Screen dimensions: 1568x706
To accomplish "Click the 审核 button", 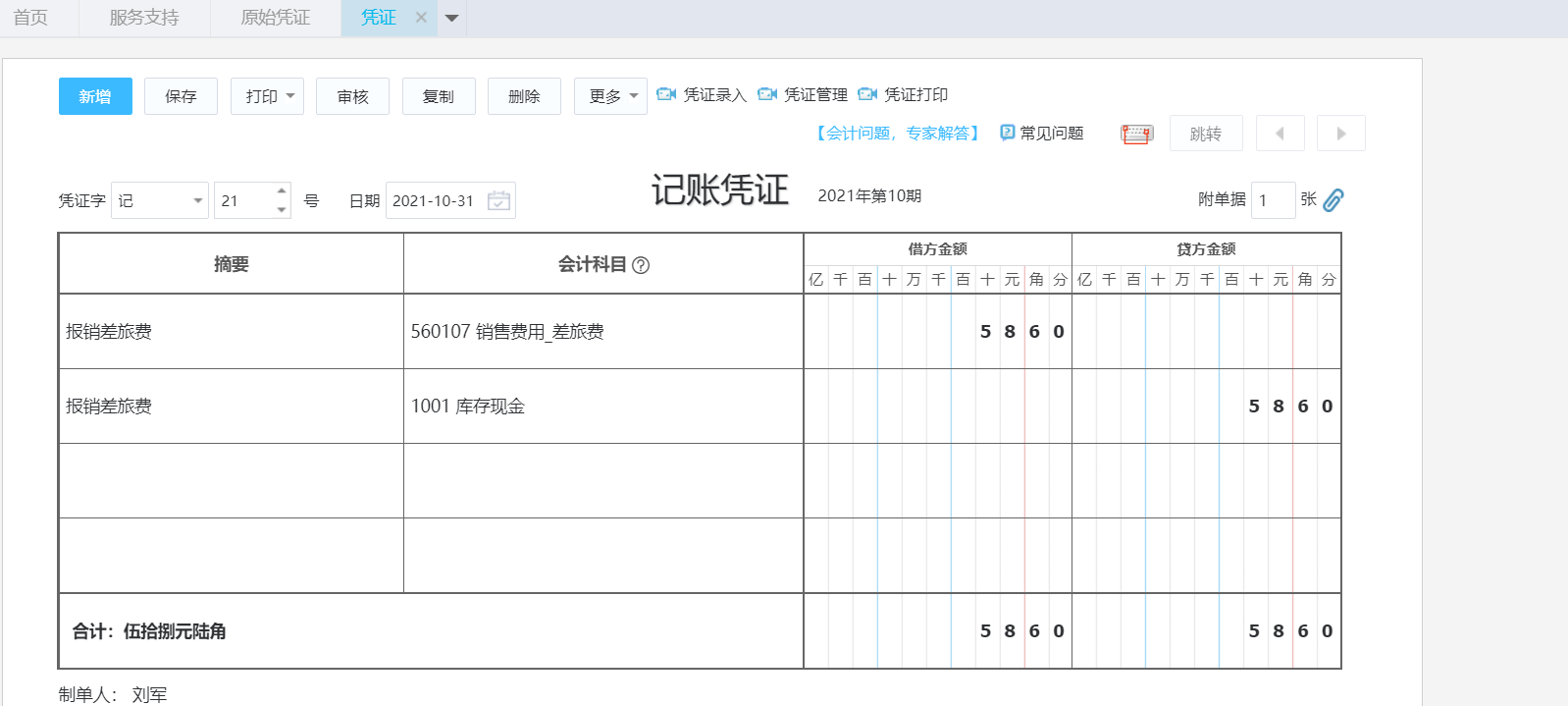I will (x=352, y=96).
